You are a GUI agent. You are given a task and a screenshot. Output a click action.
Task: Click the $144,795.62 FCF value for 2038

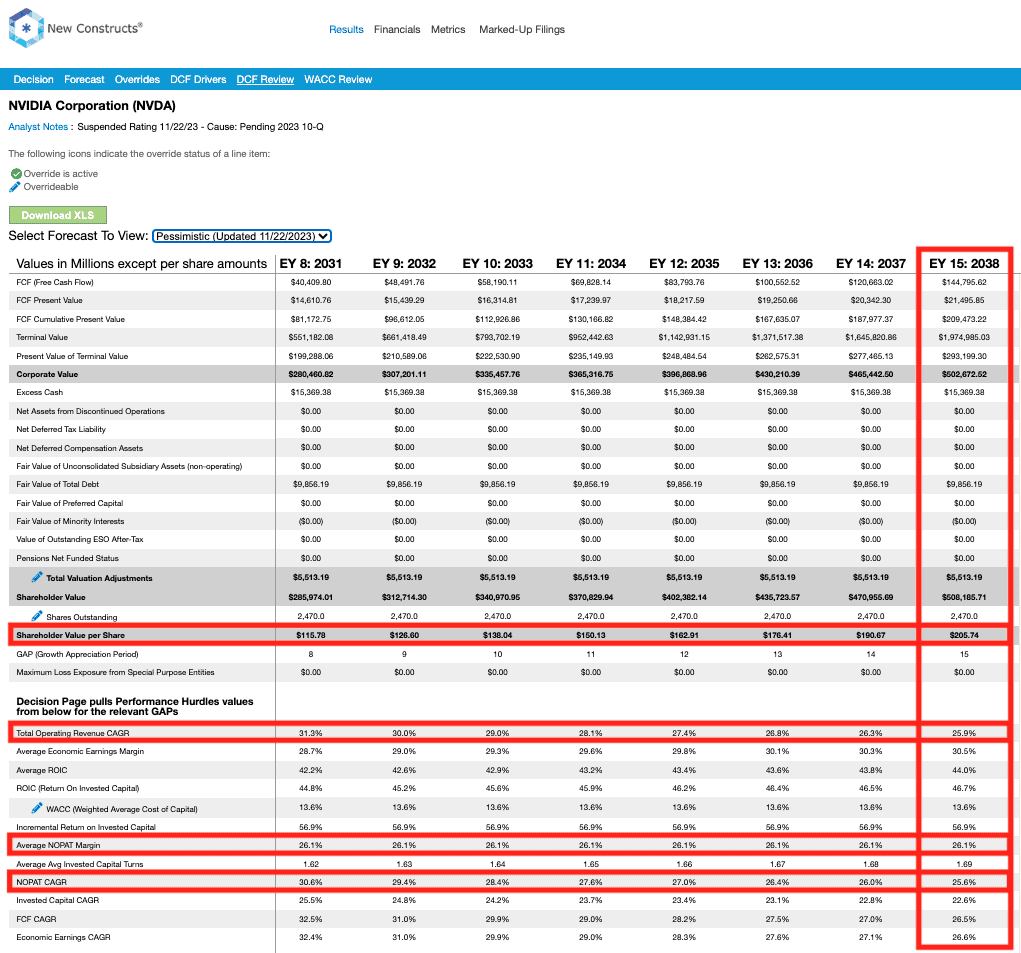964,283
